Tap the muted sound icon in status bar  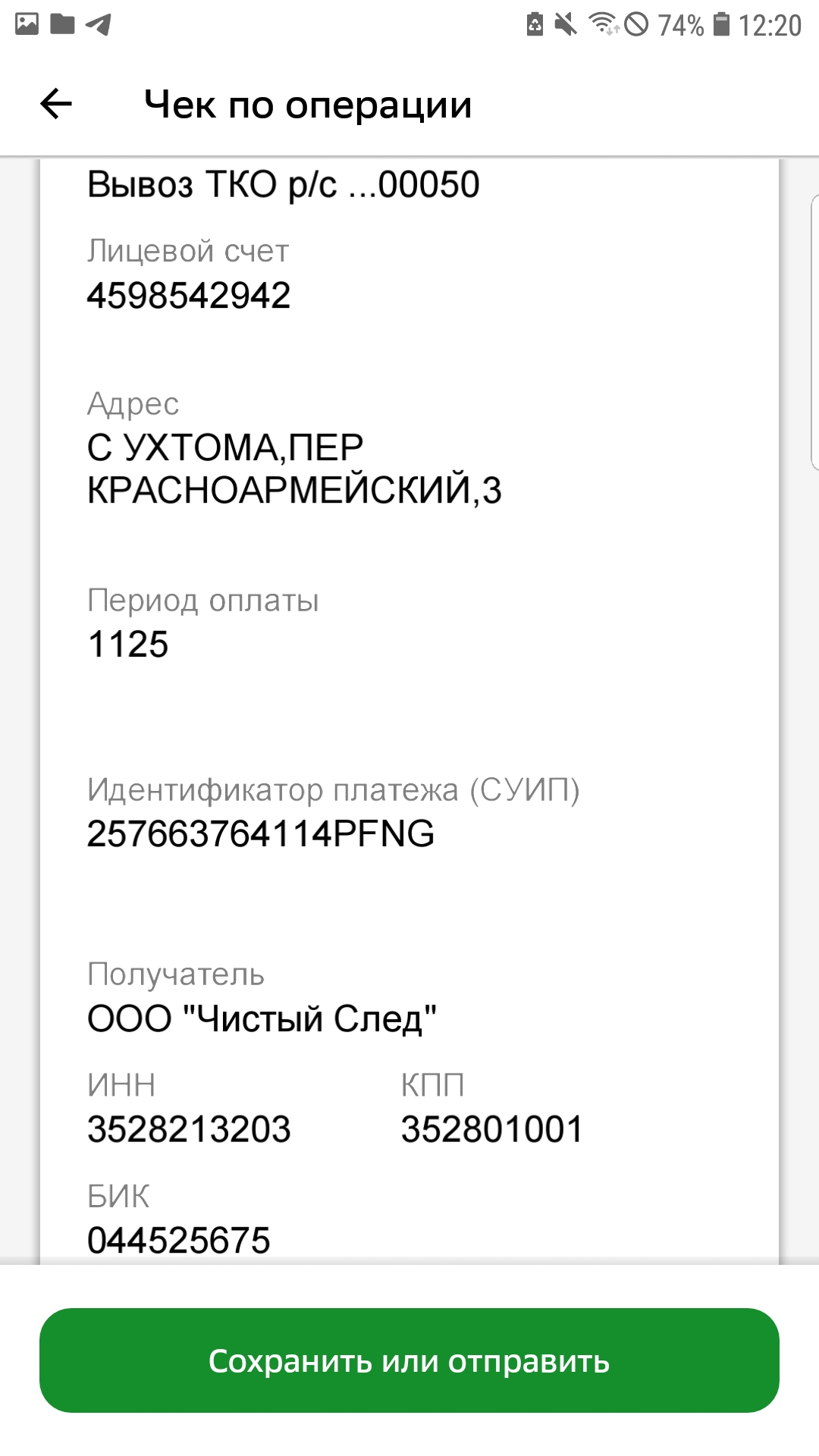[566, 24]
